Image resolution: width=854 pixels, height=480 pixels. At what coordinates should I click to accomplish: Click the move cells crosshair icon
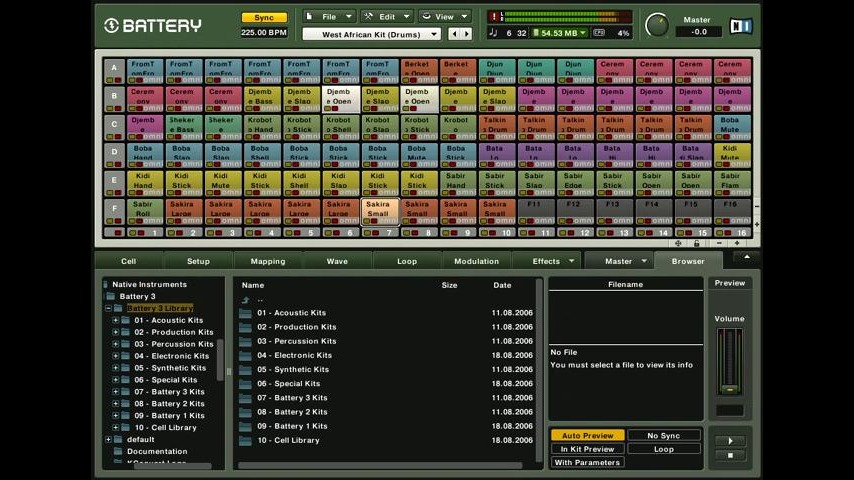(678, 243)
